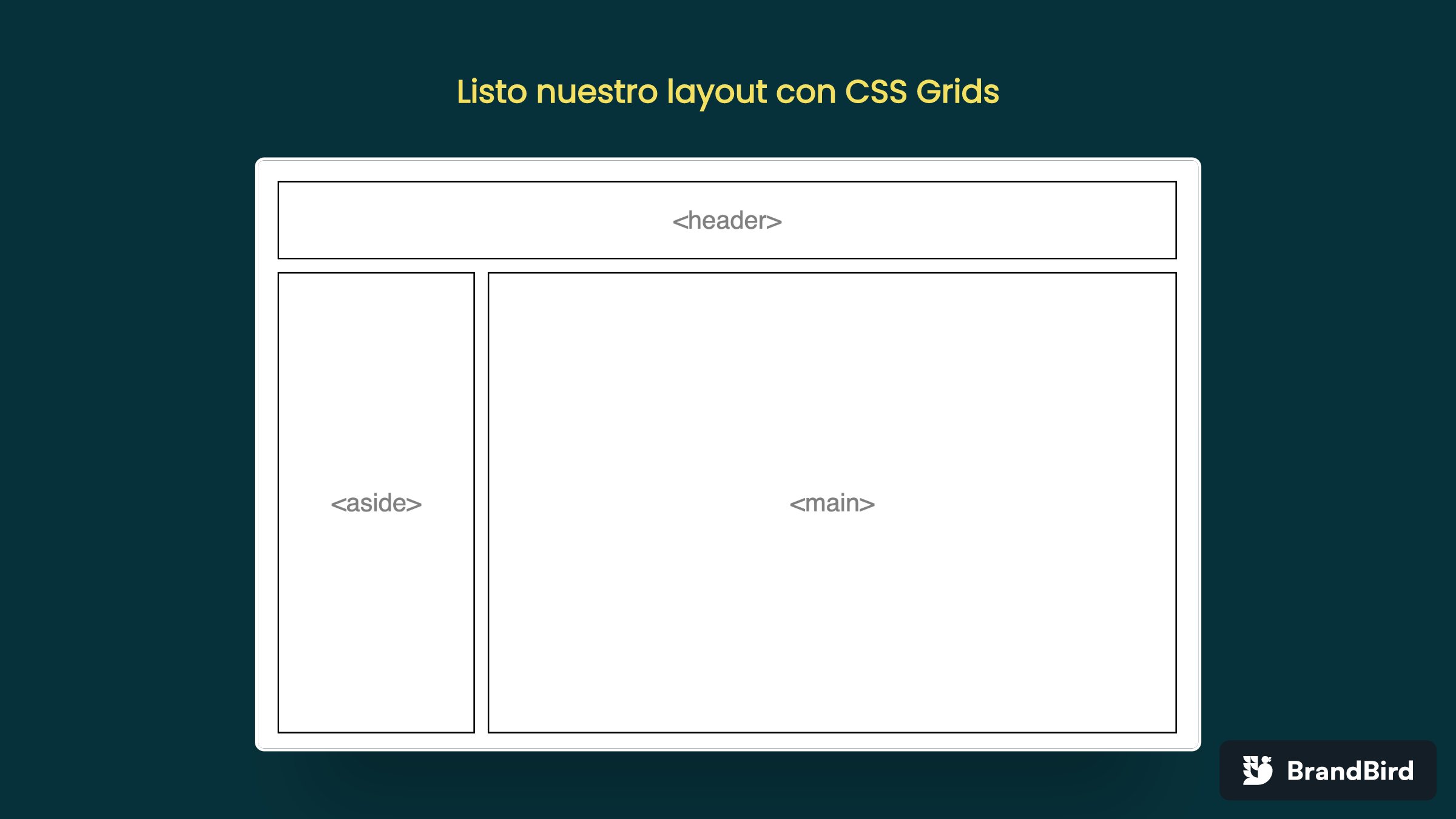
Task: Open the BrandBird badge link text
Action: [1350, 770]
